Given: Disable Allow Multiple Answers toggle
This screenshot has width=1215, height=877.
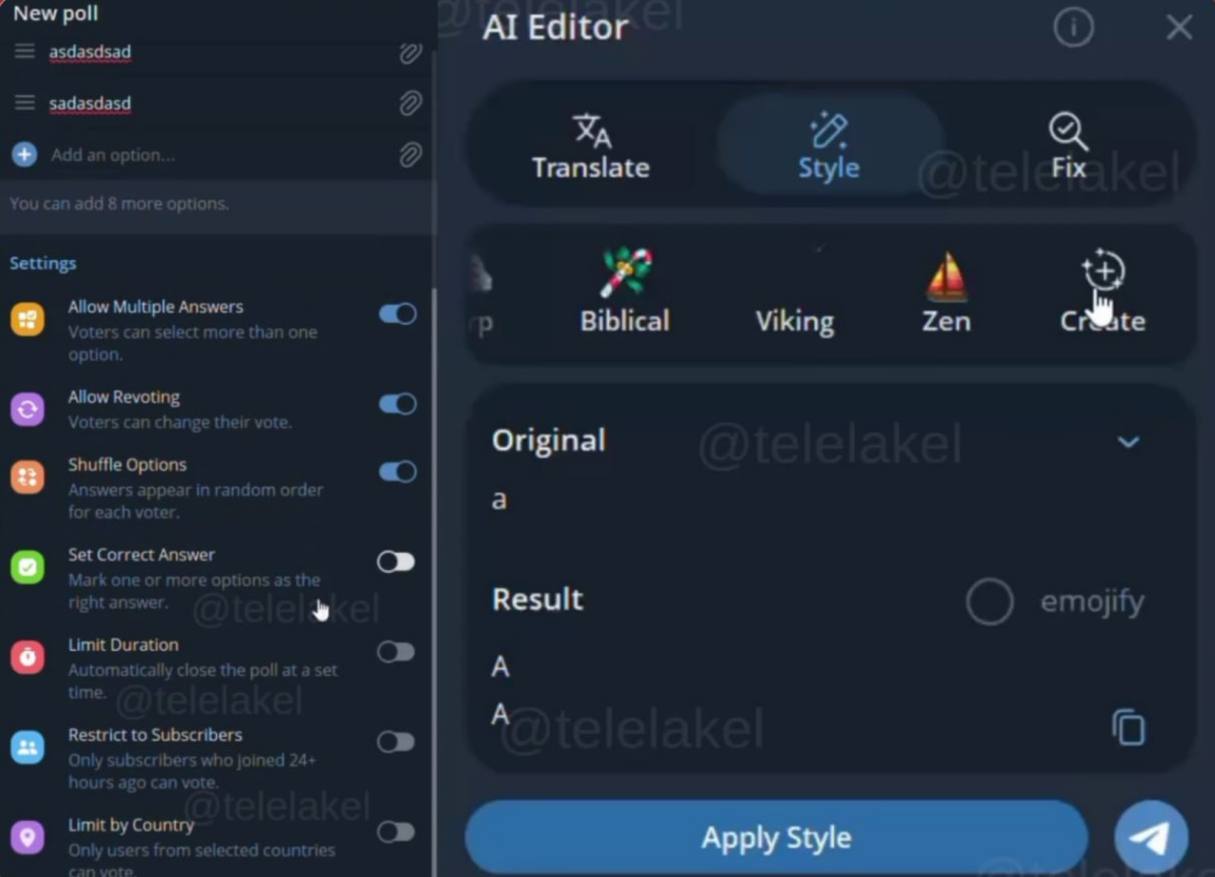Looking at the screenshot, I should pyautogui.click(x=397, y=314).
